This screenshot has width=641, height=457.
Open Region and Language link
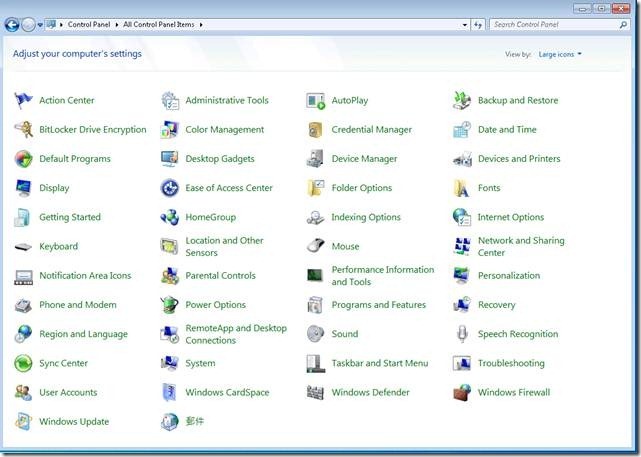coord(83,334)
